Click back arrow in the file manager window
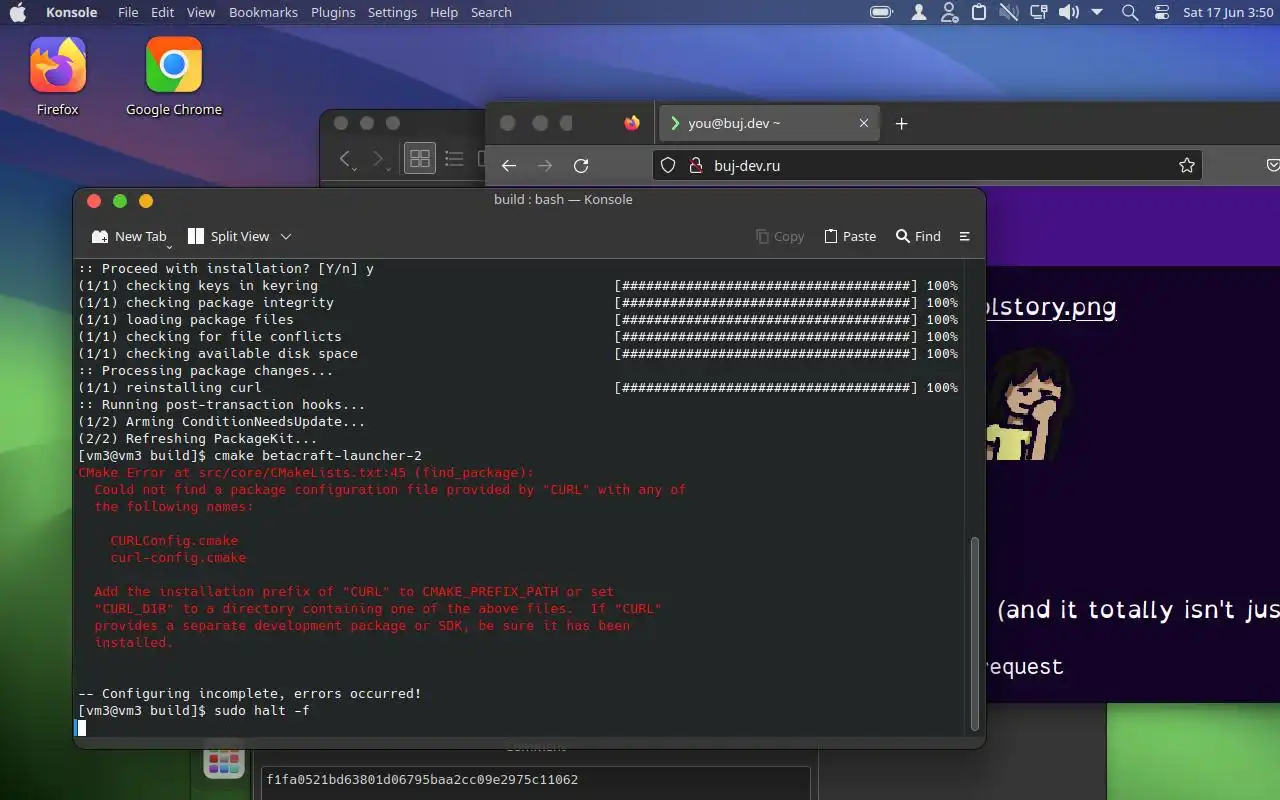Viewport: 1280px width, 800px height. (x=346, y=158)
